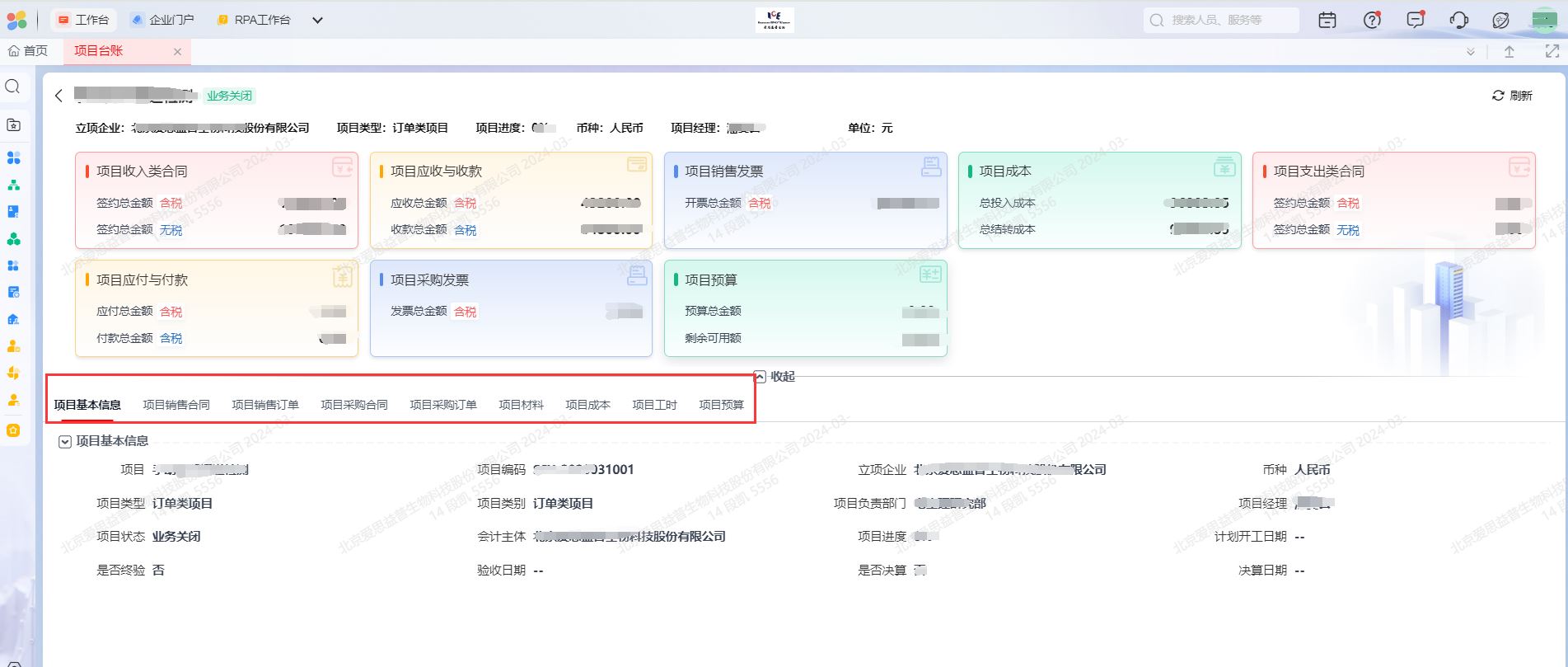Expand the top navigation more dropdown arrow
Screen dimensions: 1568x667
317,21
